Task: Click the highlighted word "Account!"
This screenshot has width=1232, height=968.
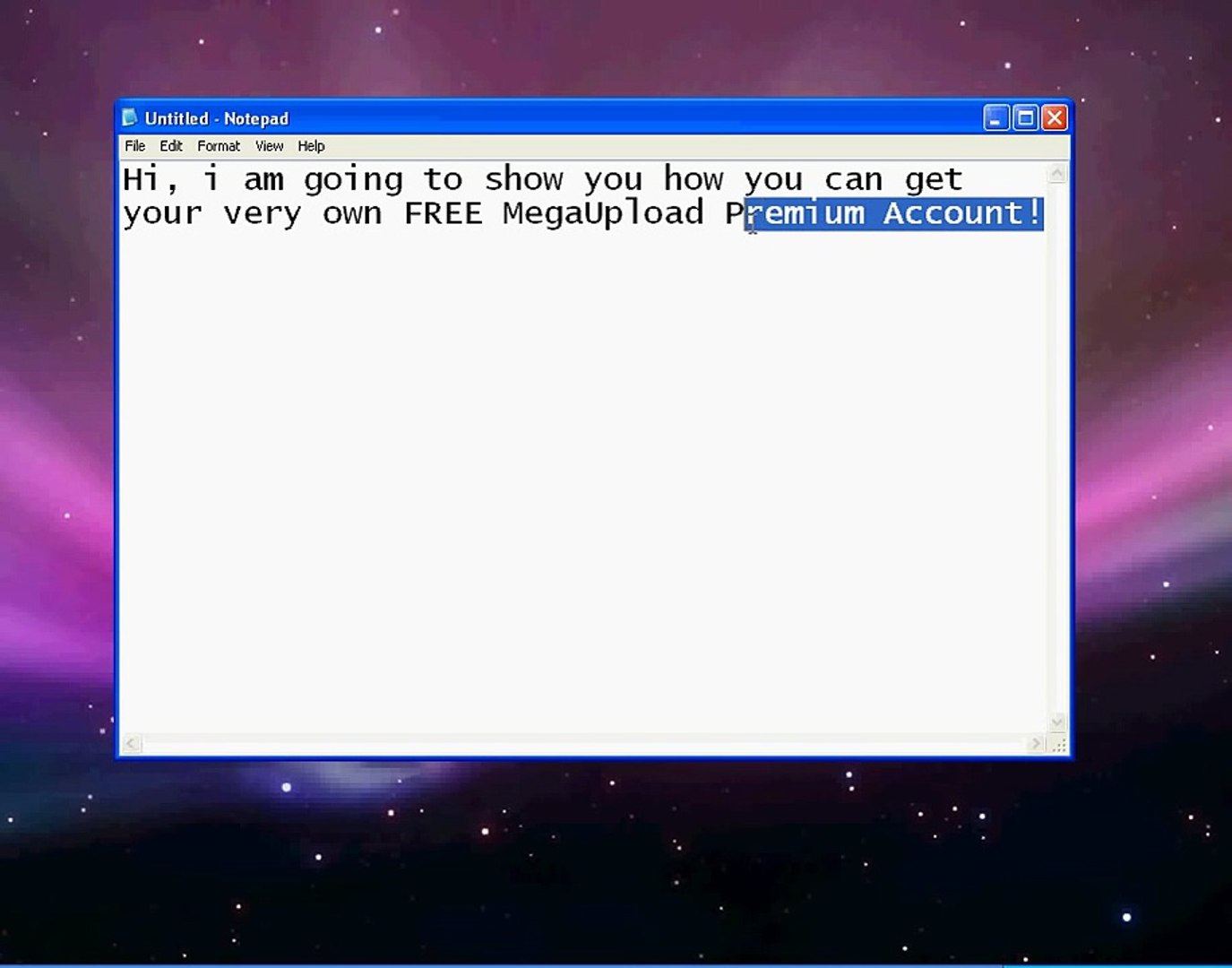Action: click(x=963, y=213)
